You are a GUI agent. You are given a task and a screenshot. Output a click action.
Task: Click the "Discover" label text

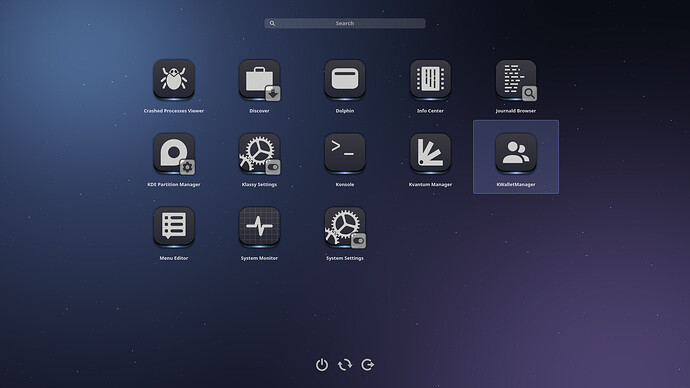coord(259,111)
